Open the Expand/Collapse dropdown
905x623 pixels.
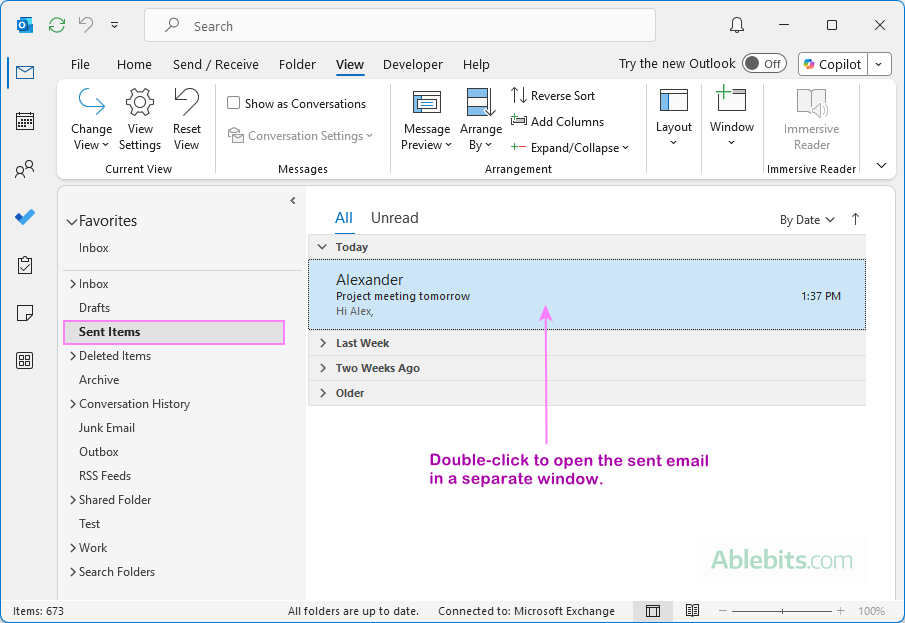(570, 148)
